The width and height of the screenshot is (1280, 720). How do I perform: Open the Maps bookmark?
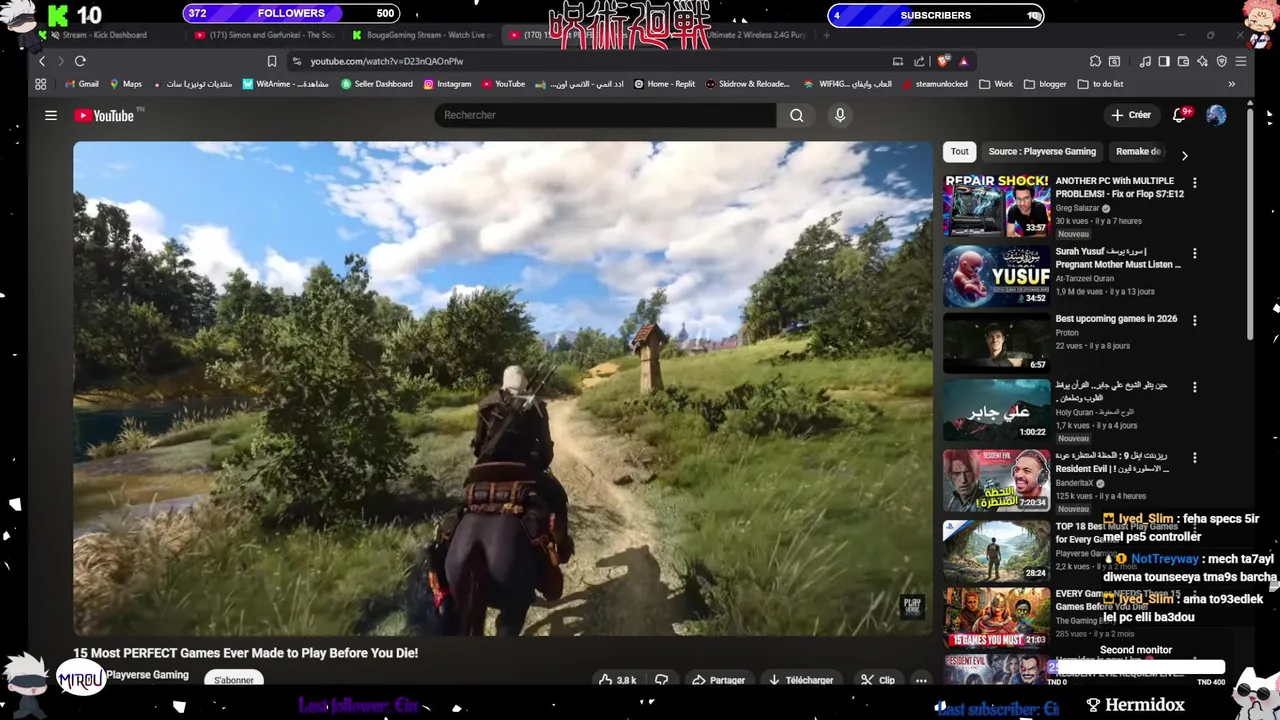(x=126, y=84)
